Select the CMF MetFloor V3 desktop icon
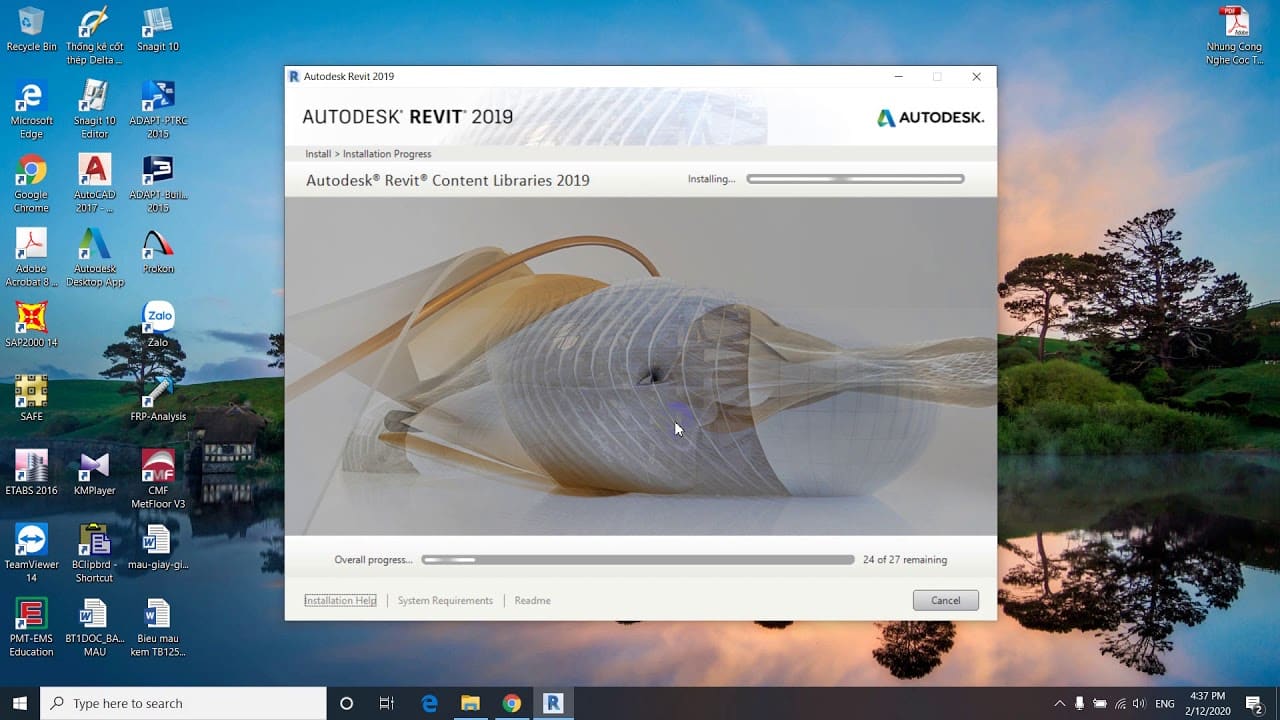Viewport: 1280px width, 720px height. point(158,480)
